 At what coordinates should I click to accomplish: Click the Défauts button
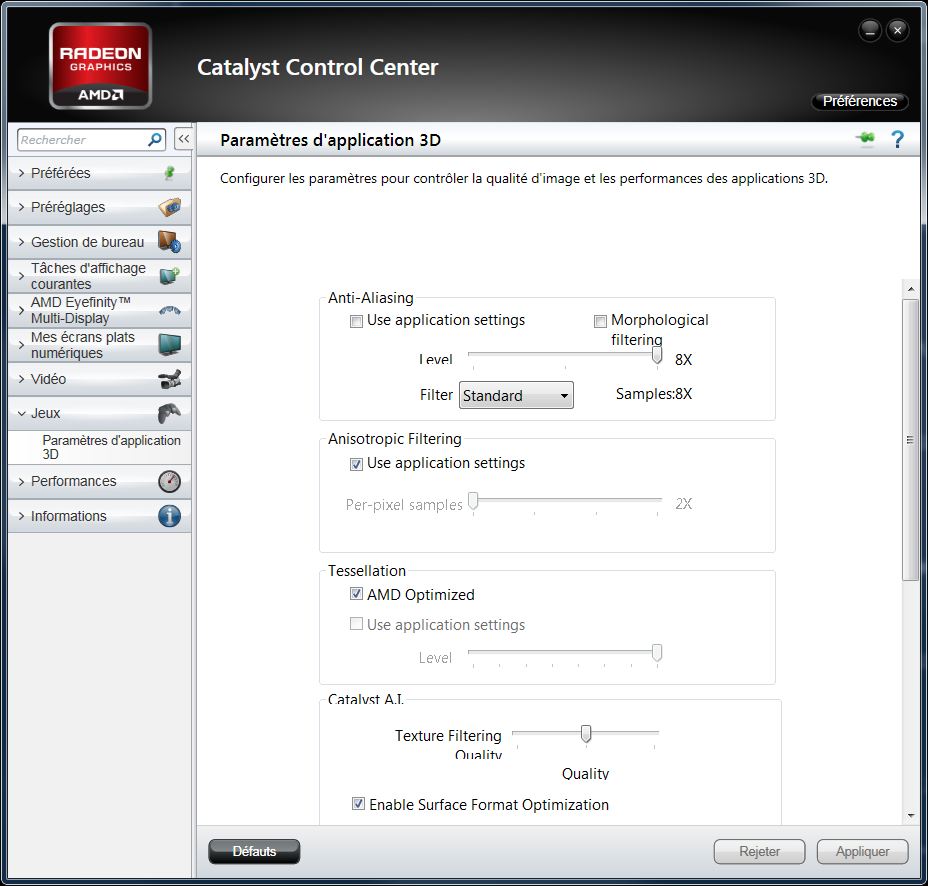click(254, 851)
